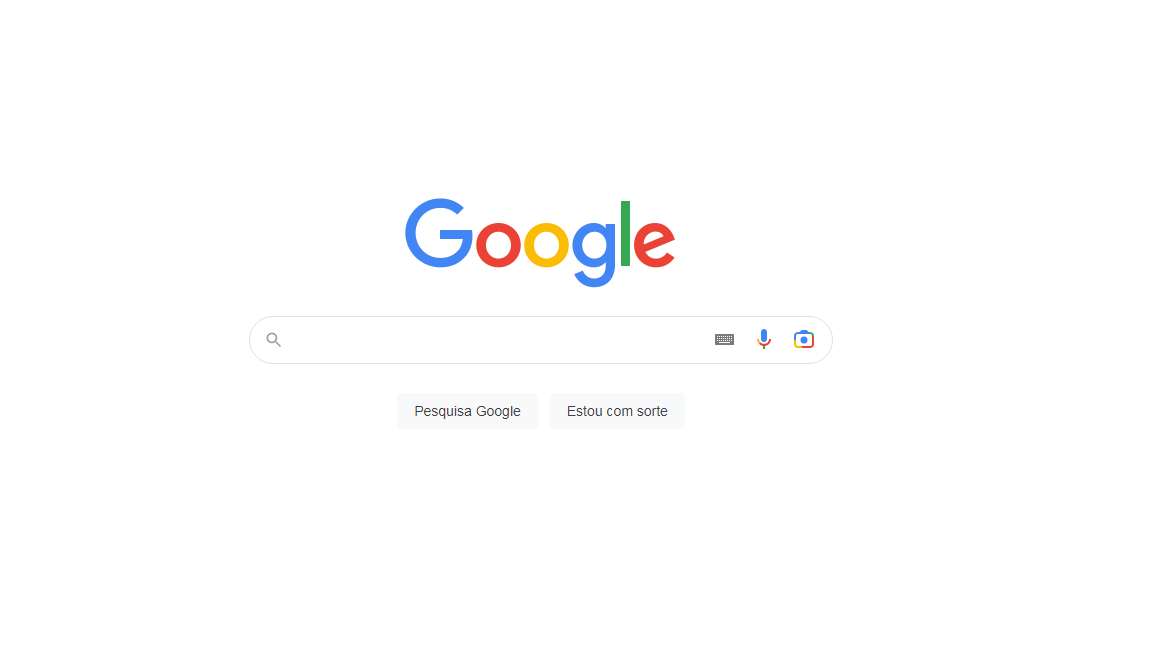Click the Google logo

pyautogui.click(x=540, y=242)
